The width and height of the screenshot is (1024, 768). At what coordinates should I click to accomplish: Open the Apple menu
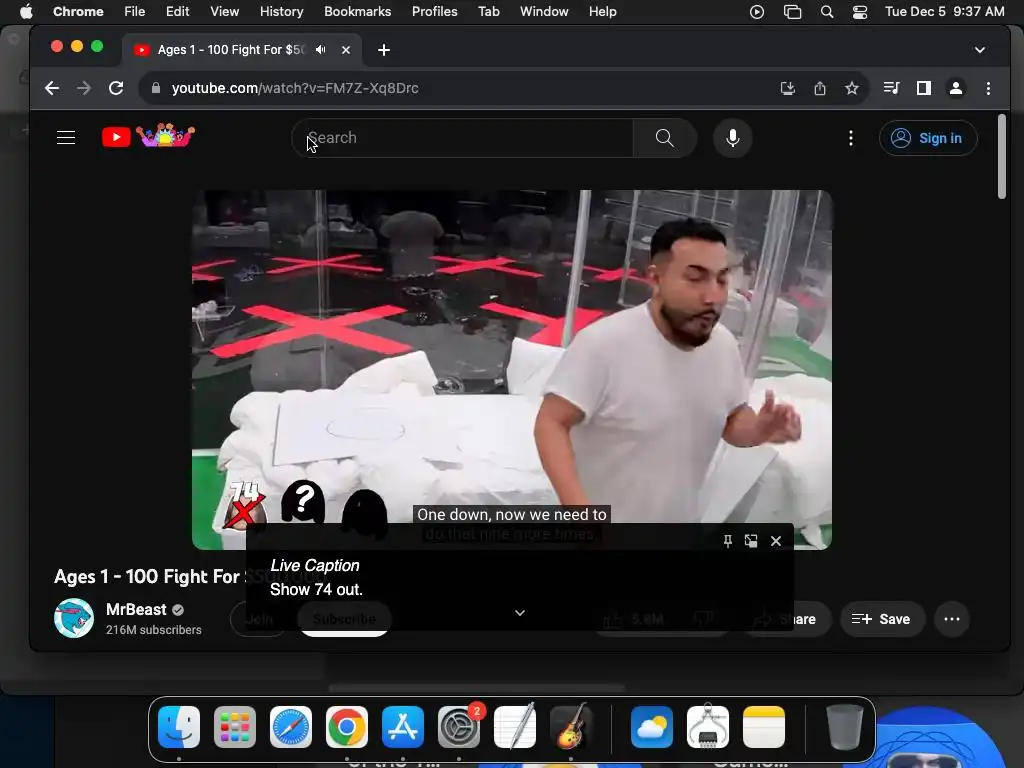(x=25, y=11)
